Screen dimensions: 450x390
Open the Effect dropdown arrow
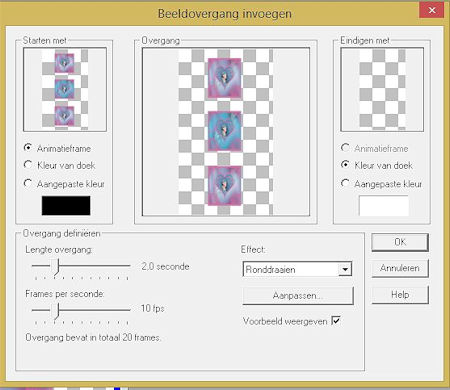(x=345, y=269)
